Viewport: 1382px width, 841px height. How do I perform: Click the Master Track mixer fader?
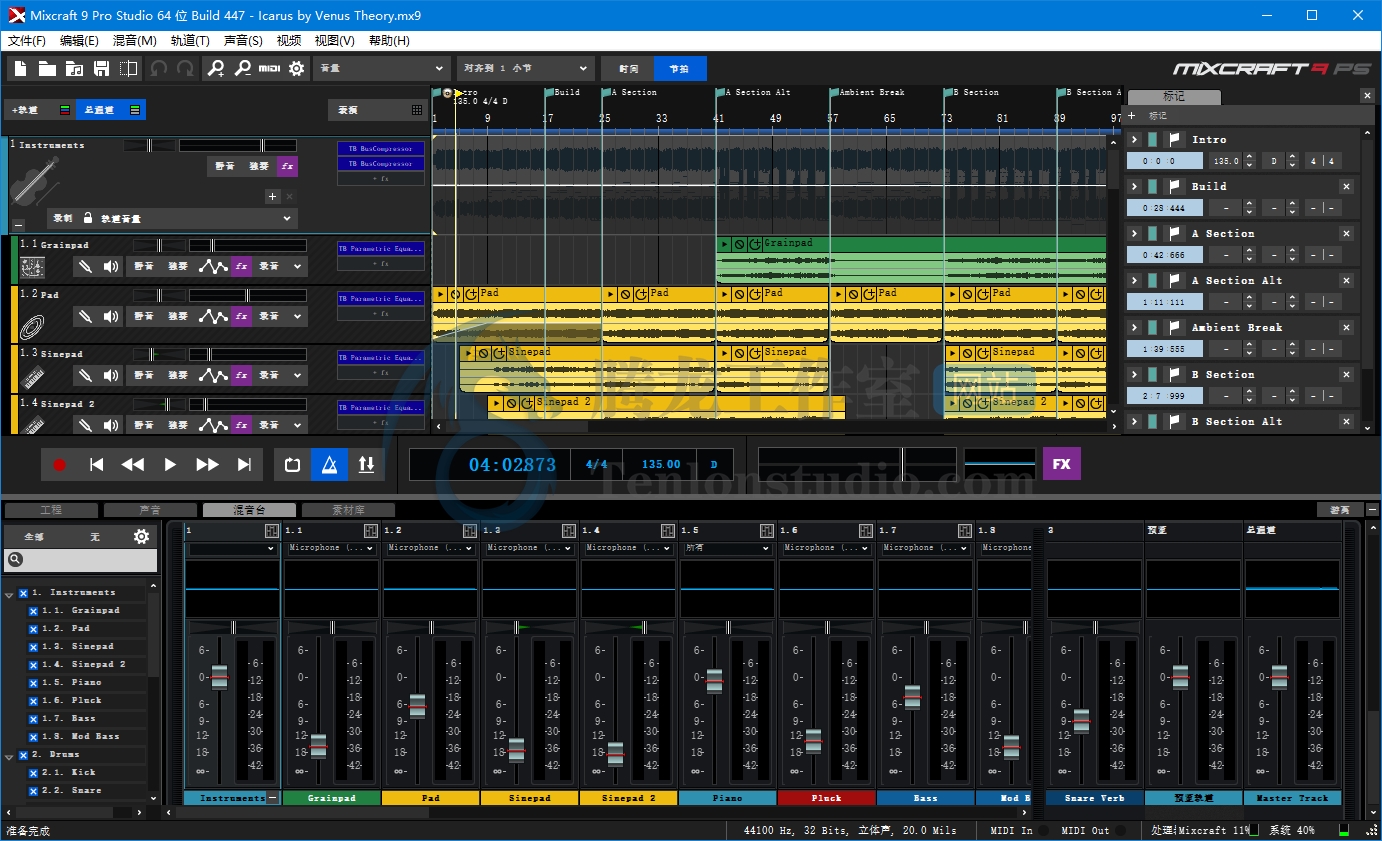1279,677
